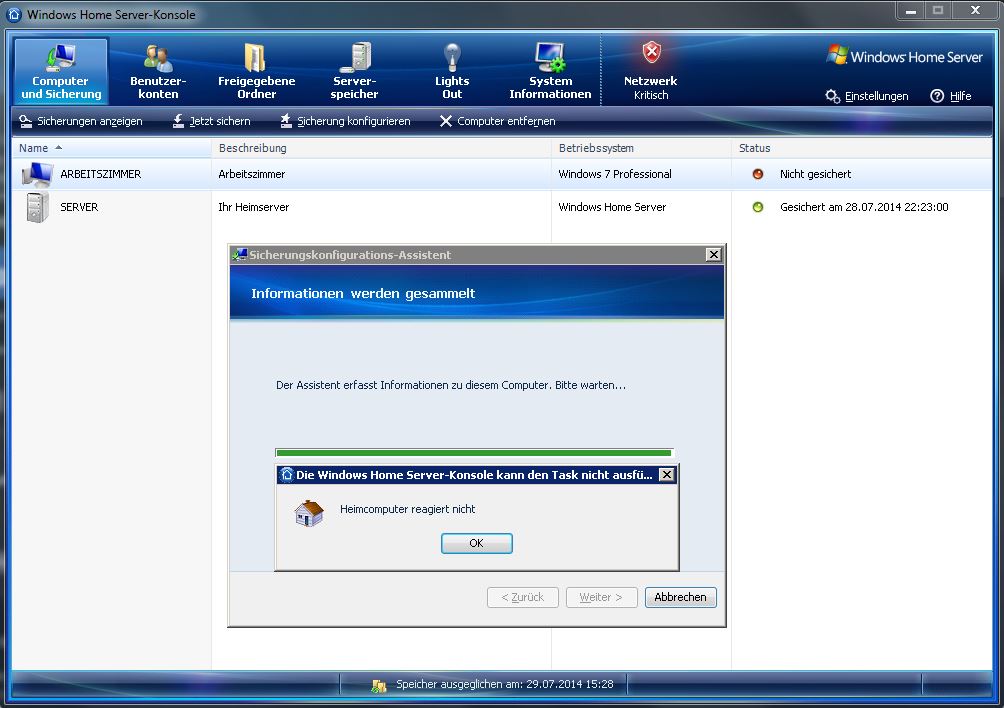Click the storage balance status bar icon
Screen dimensions: 1004x708
tap(378, 686)
